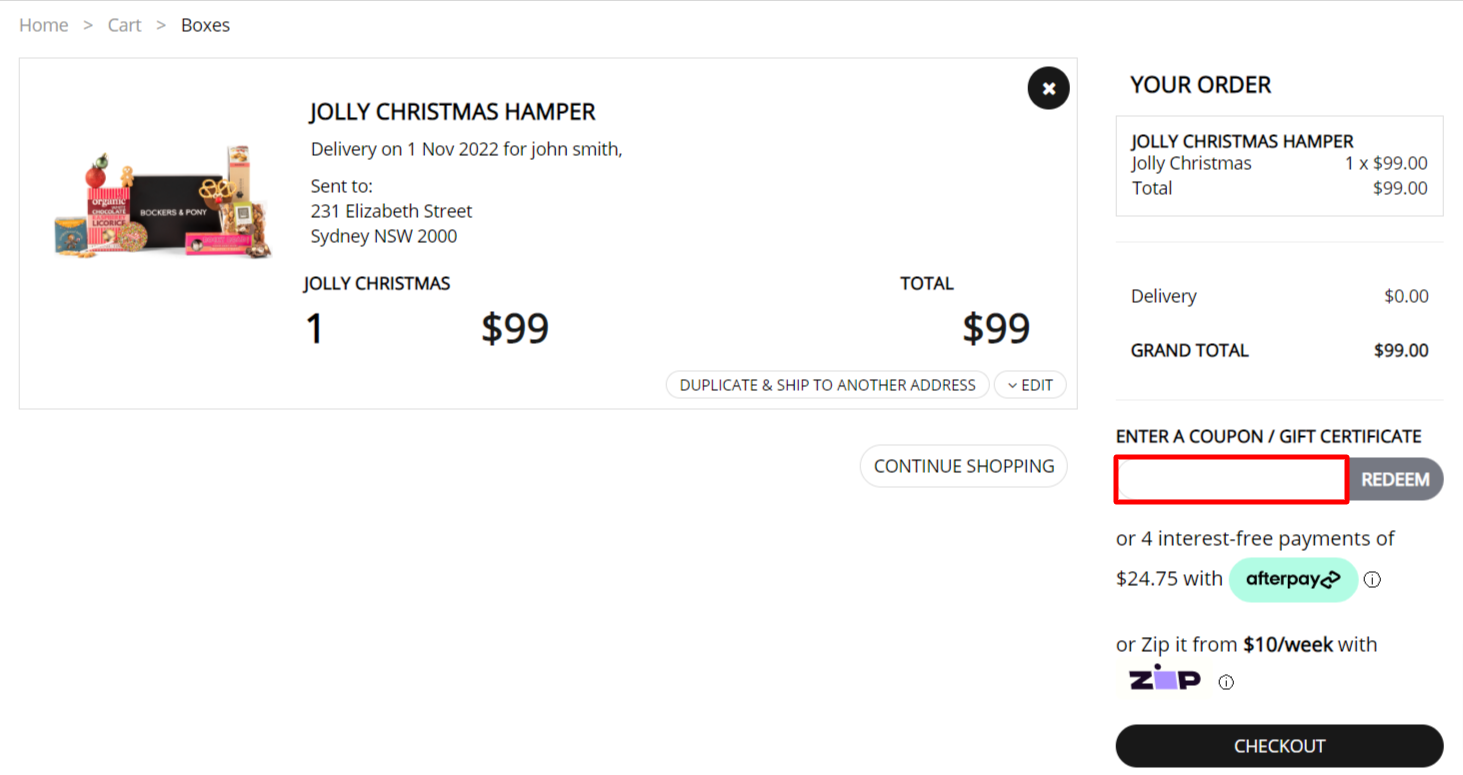
Task: Focus the coupon / gift certificate field
Action: 1231,480
